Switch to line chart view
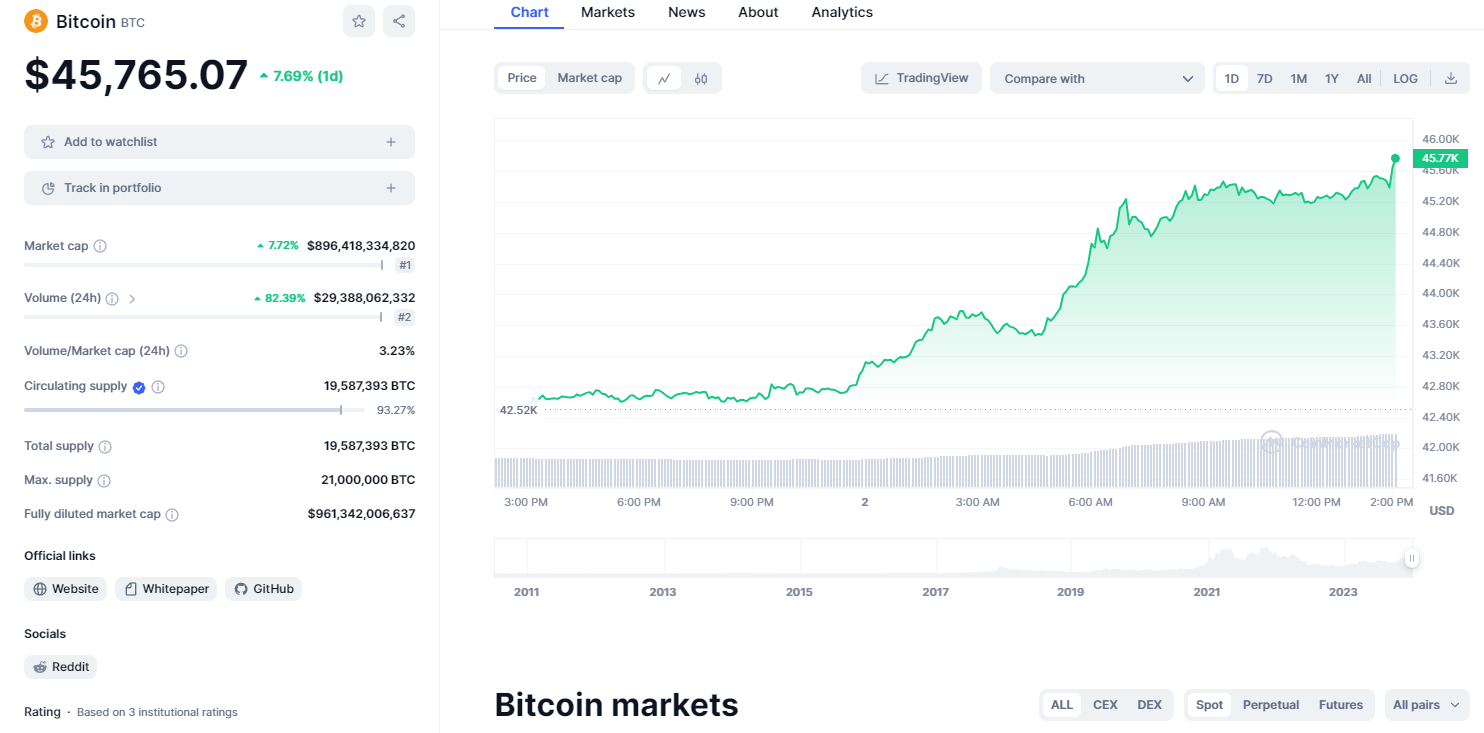 tap(664, 78)
